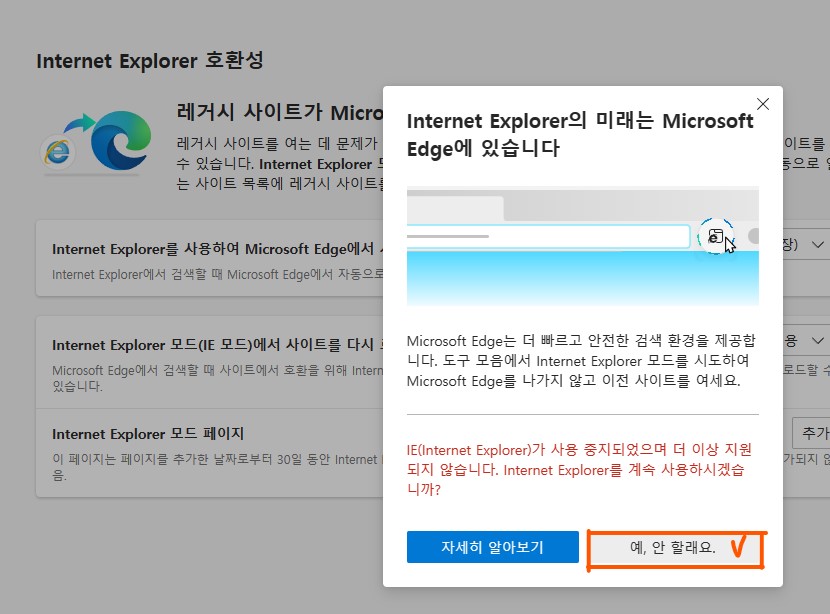Click the '자세히 알아보기' button
The height and width of the screenshot is (614, 830).
tap(492, 547)
